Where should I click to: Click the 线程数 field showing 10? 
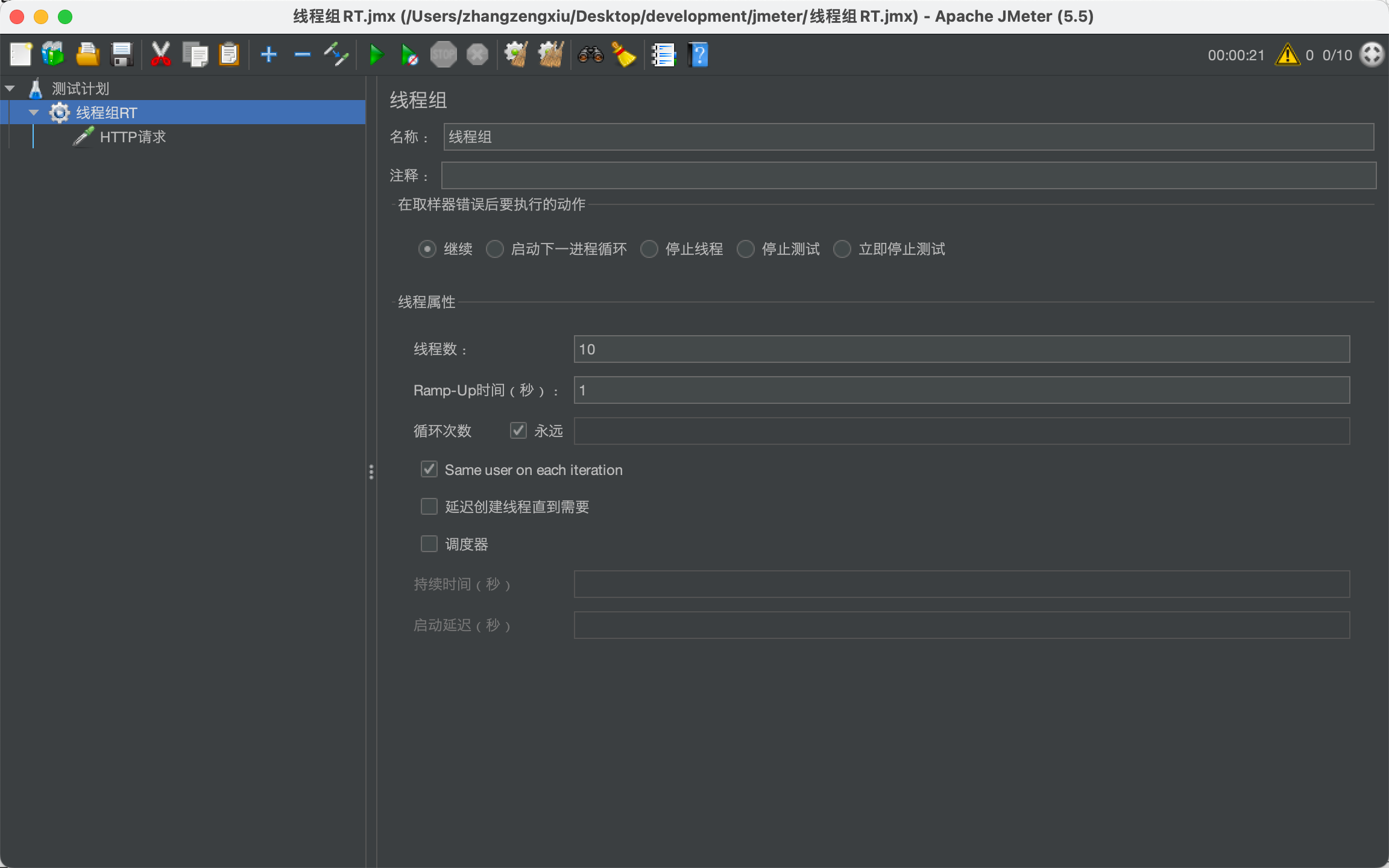pyautogui.click(x=962, y=349)
